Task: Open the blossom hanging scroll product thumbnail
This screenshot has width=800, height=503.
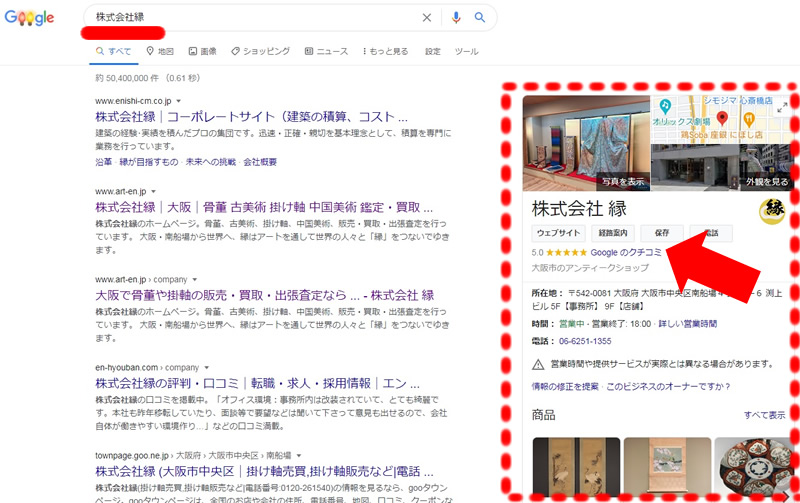Action: 667,466
